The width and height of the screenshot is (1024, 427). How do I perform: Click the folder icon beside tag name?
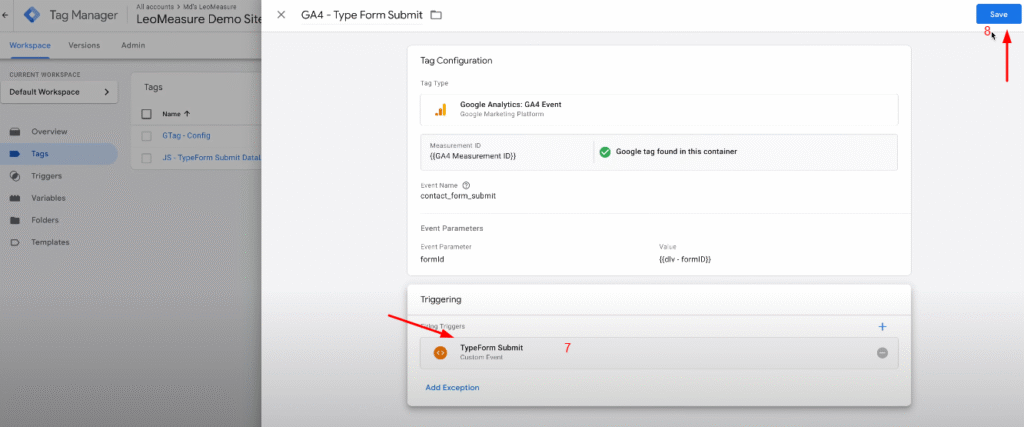point(436,15)
